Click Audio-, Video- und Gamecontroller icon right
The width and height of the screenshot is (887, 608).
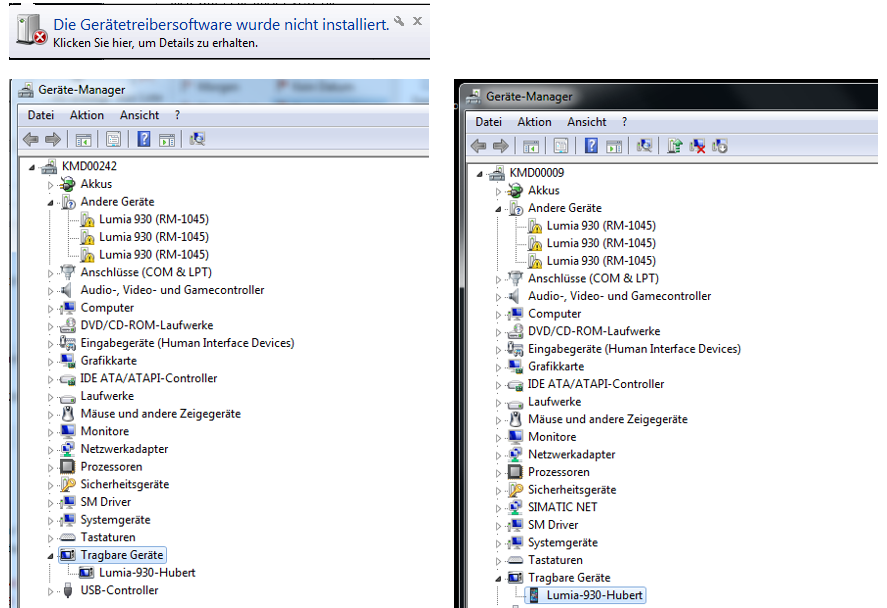(x=515, y=296)
